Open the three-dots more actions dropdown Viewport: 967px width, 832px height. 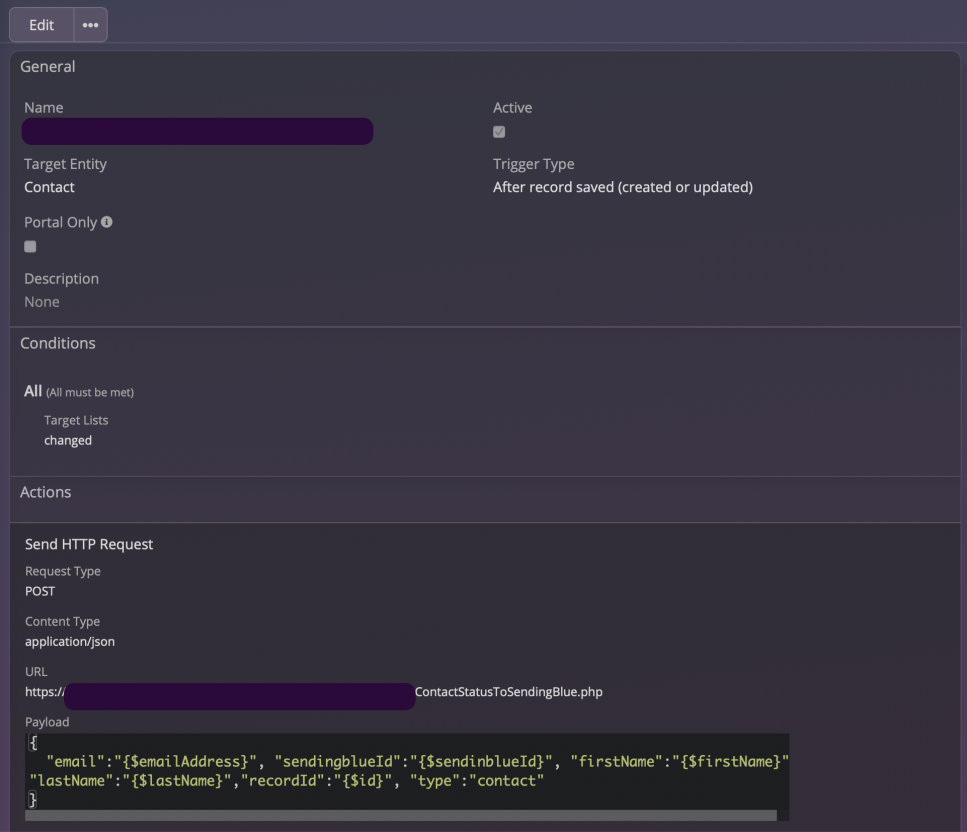90,25
